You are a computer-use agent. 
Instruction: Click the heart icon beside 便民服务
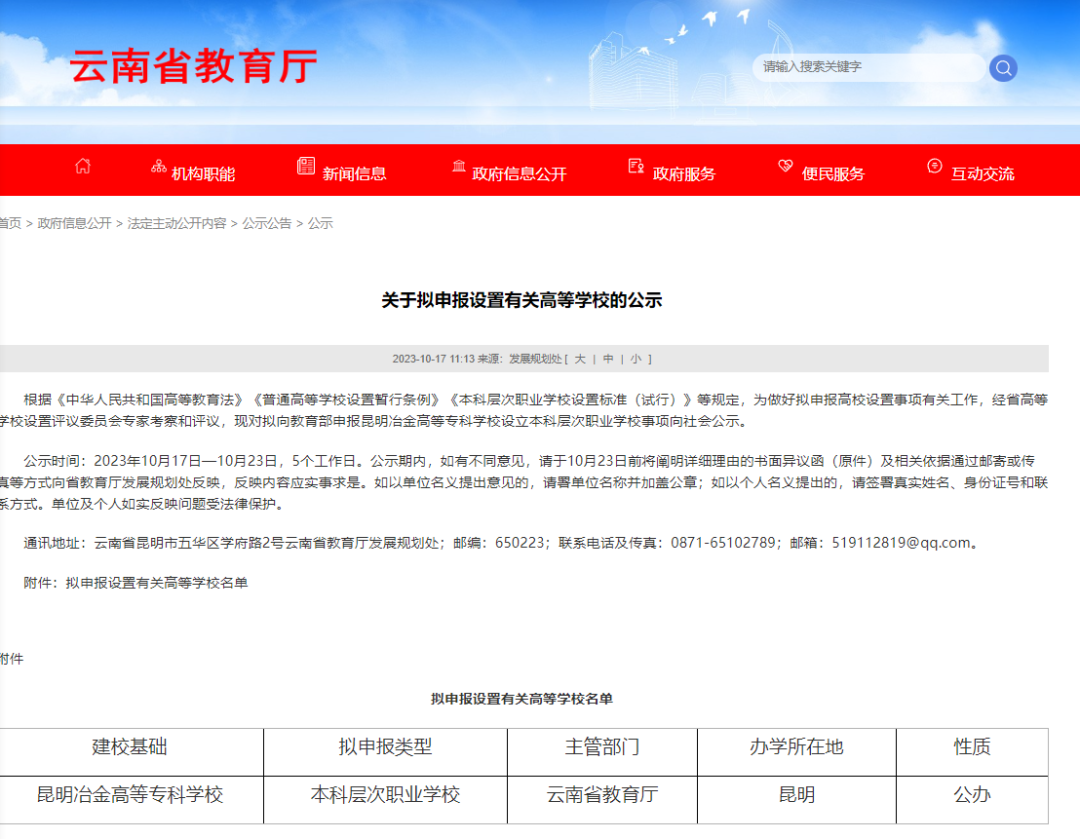pyautogui.click(x=784, y=166)
